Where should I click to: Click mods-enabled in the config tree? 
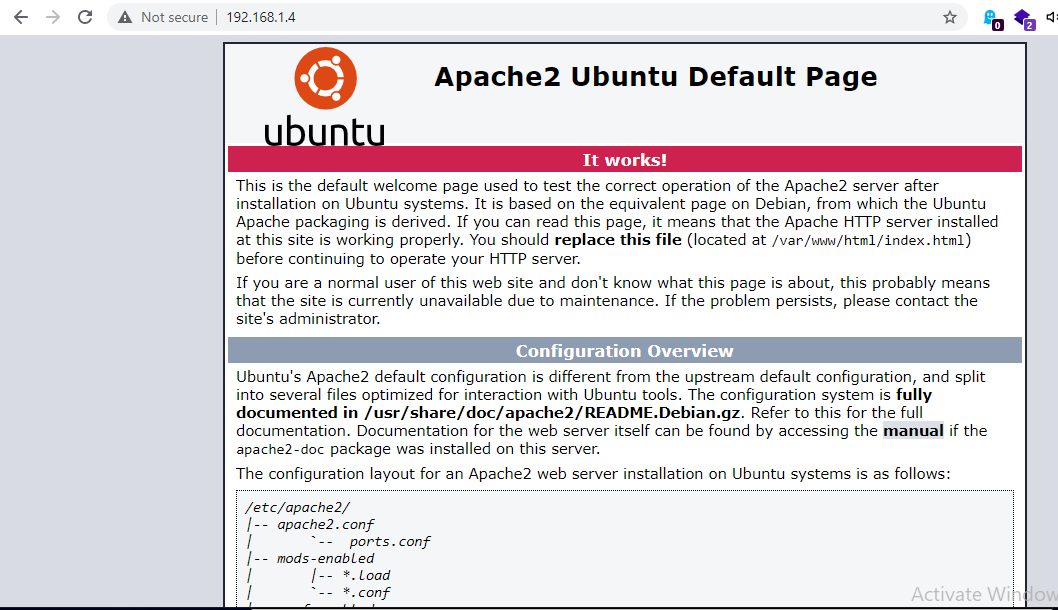tap(325, 558)
